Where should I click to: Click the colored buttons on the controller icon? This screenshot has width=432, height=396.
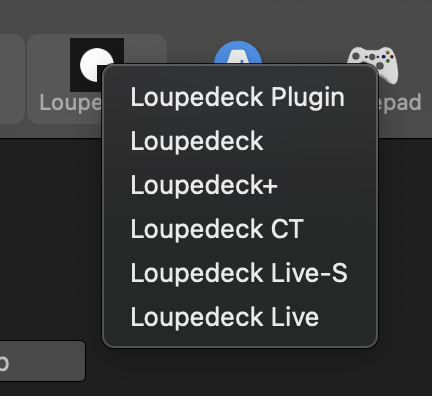(387, 57)
